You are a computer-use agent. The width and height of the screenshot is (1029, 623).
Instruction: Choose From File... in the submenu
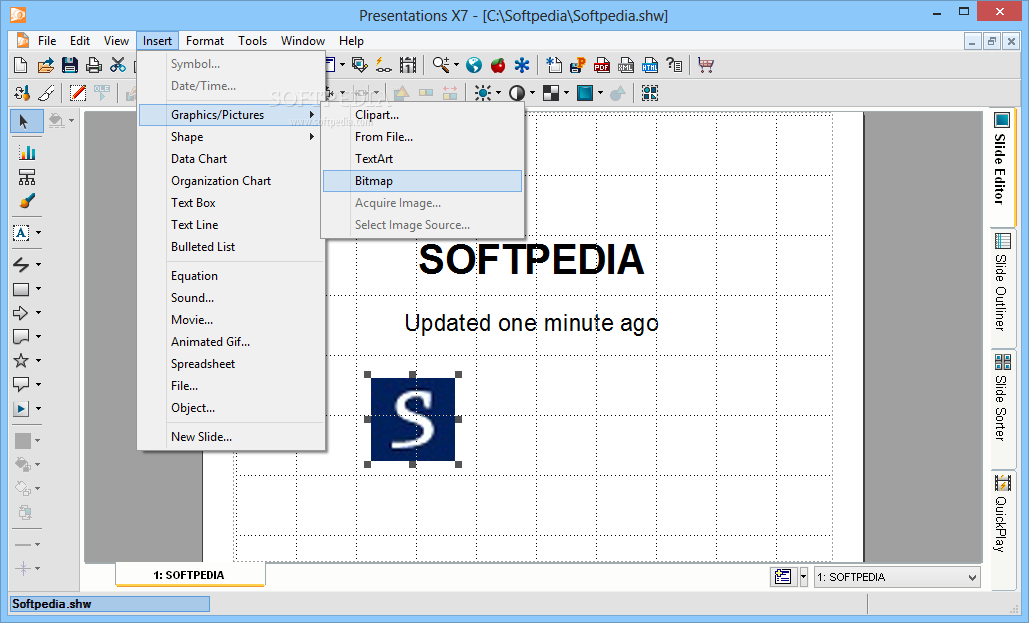coord(423,137)
